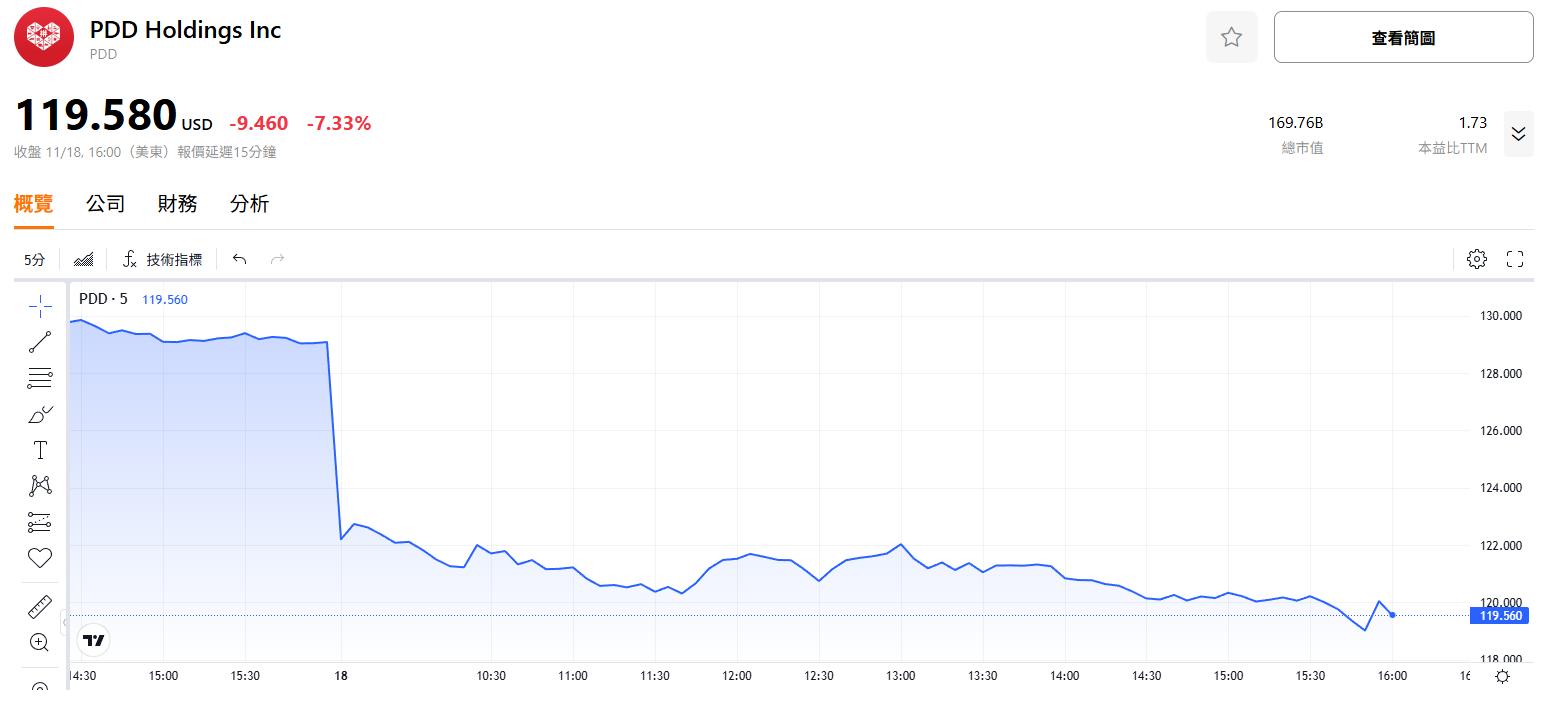This screenshot has height=702, width=1544.
Task: Switch to the 公司 tab
Action: tap(105, 204)
